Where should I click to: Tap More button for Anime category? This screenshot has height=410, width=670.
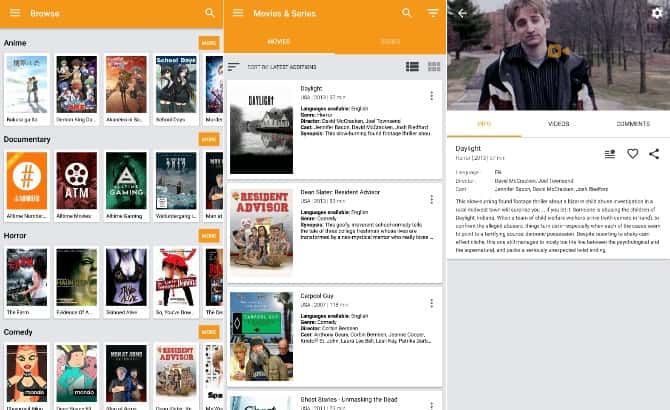[x=209, y=43]
